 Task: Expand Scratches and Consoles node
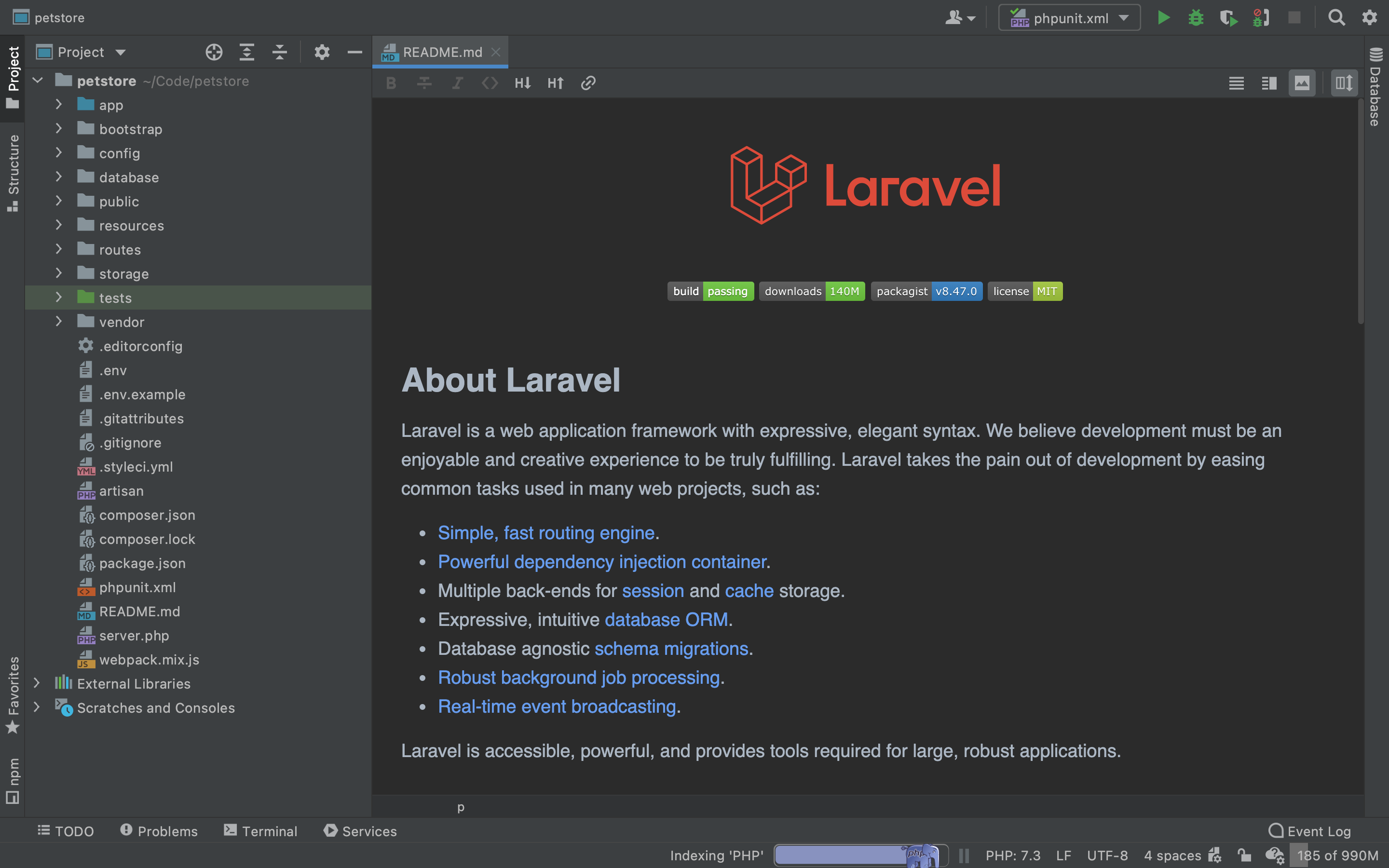point(36,706)
